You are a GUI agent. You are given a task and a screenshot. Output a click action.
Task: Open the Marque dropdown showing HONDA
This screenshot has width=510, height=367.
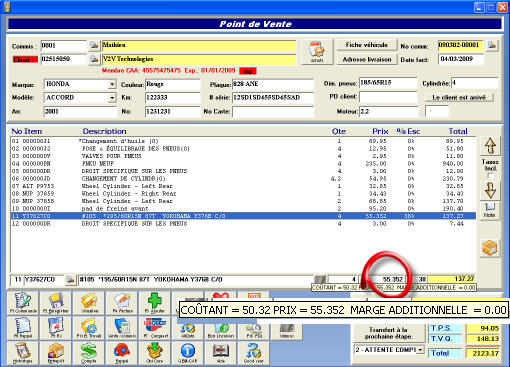112,85
